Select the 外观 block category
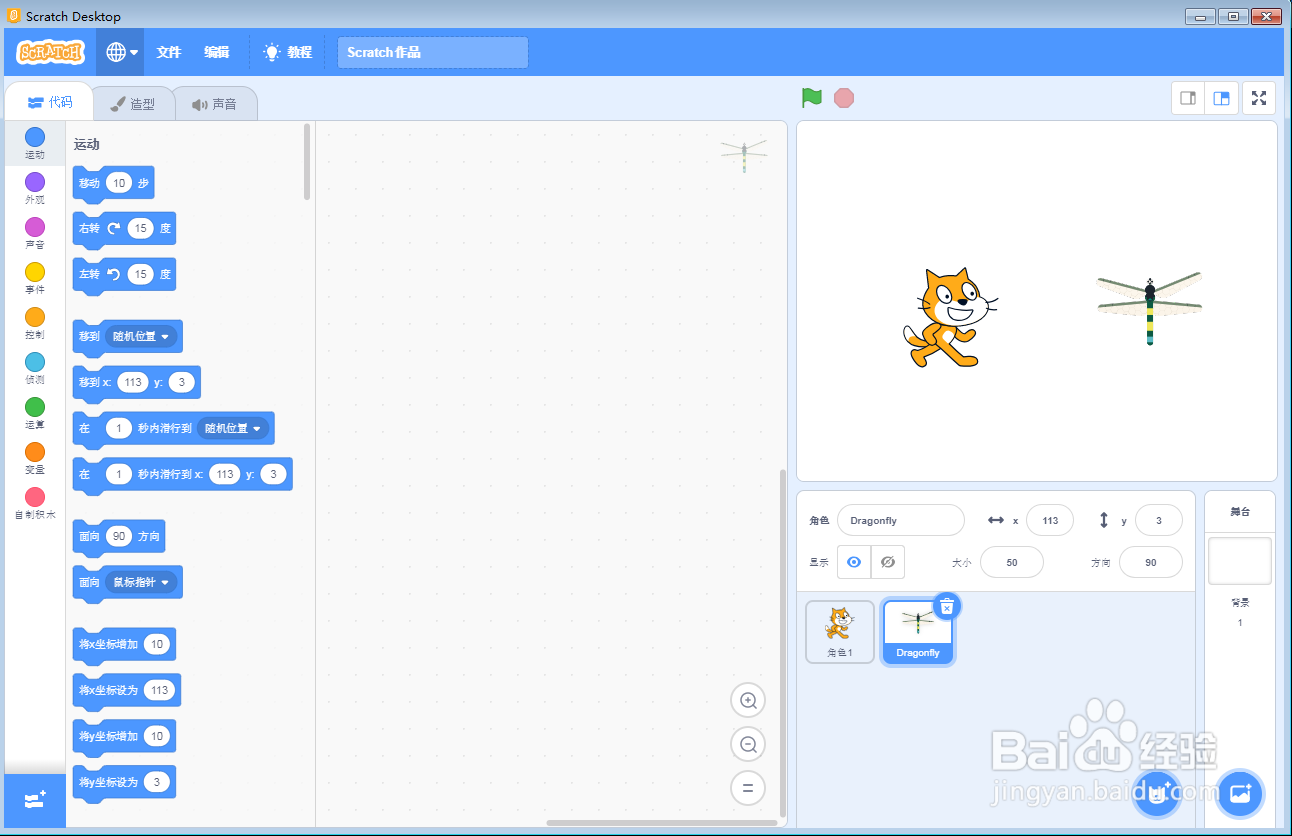 pos(35,188)
